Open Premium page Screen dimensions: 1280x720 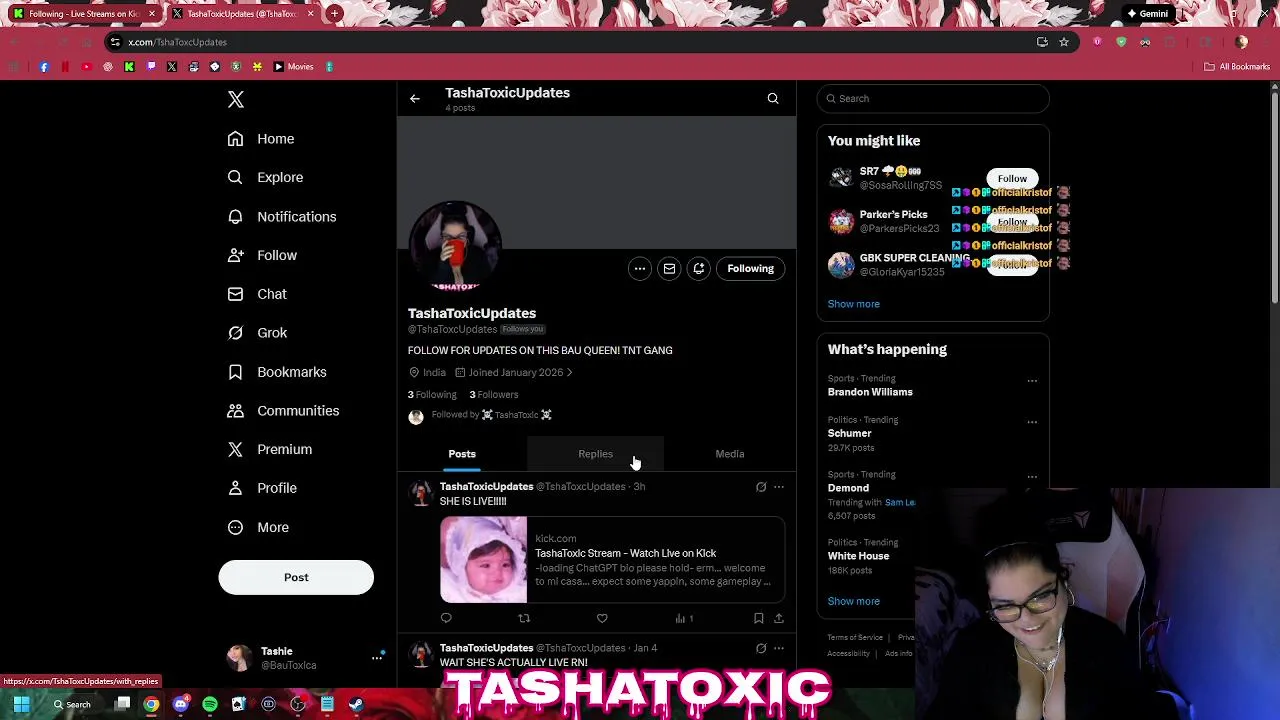click(x=269, y=449)
